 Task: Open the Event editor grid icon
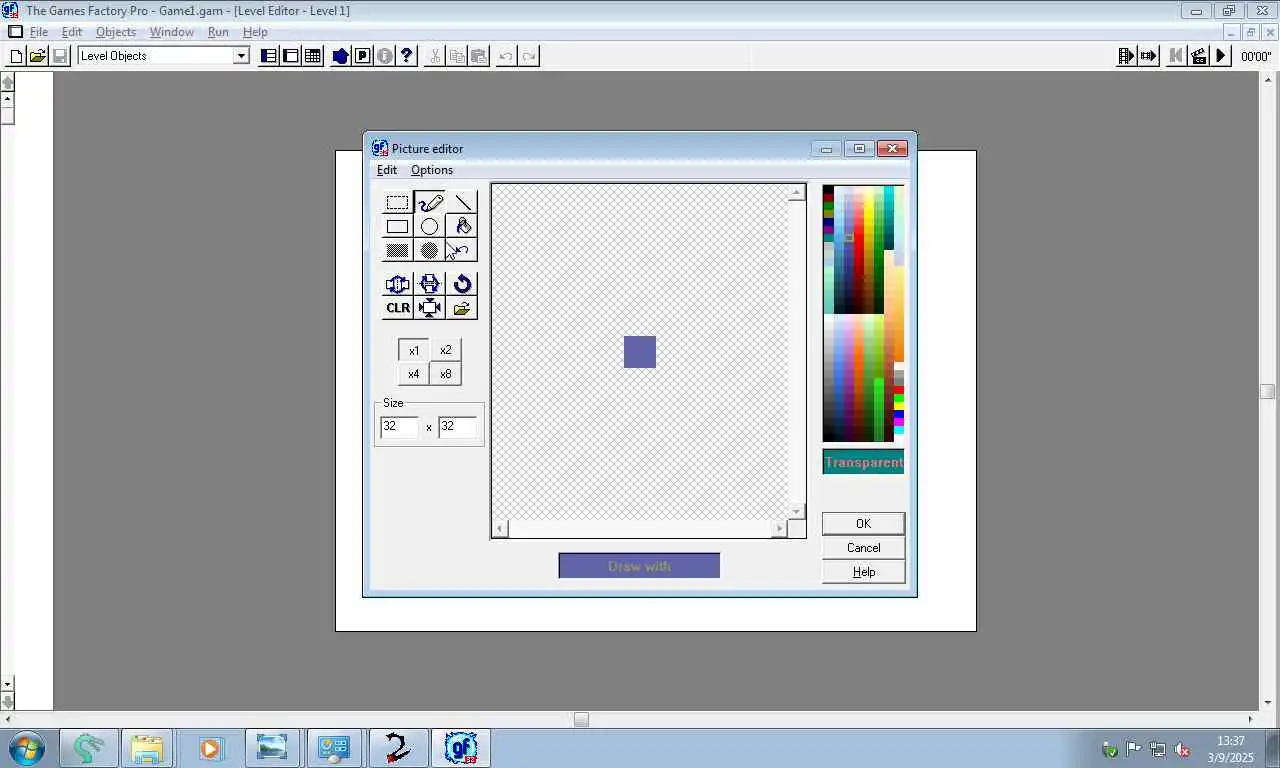click(x=313, y=56)
